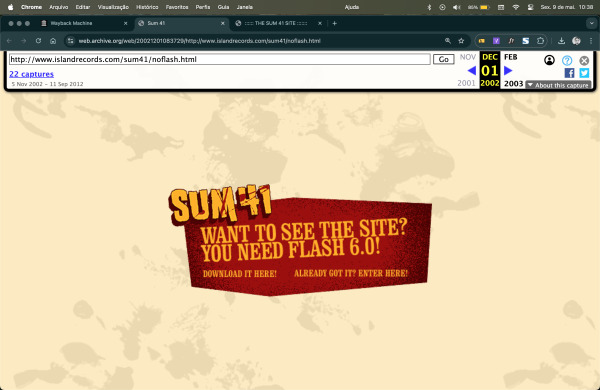Close the Wayback Machine tab
The image size is (600, 390).
[126, 23]
